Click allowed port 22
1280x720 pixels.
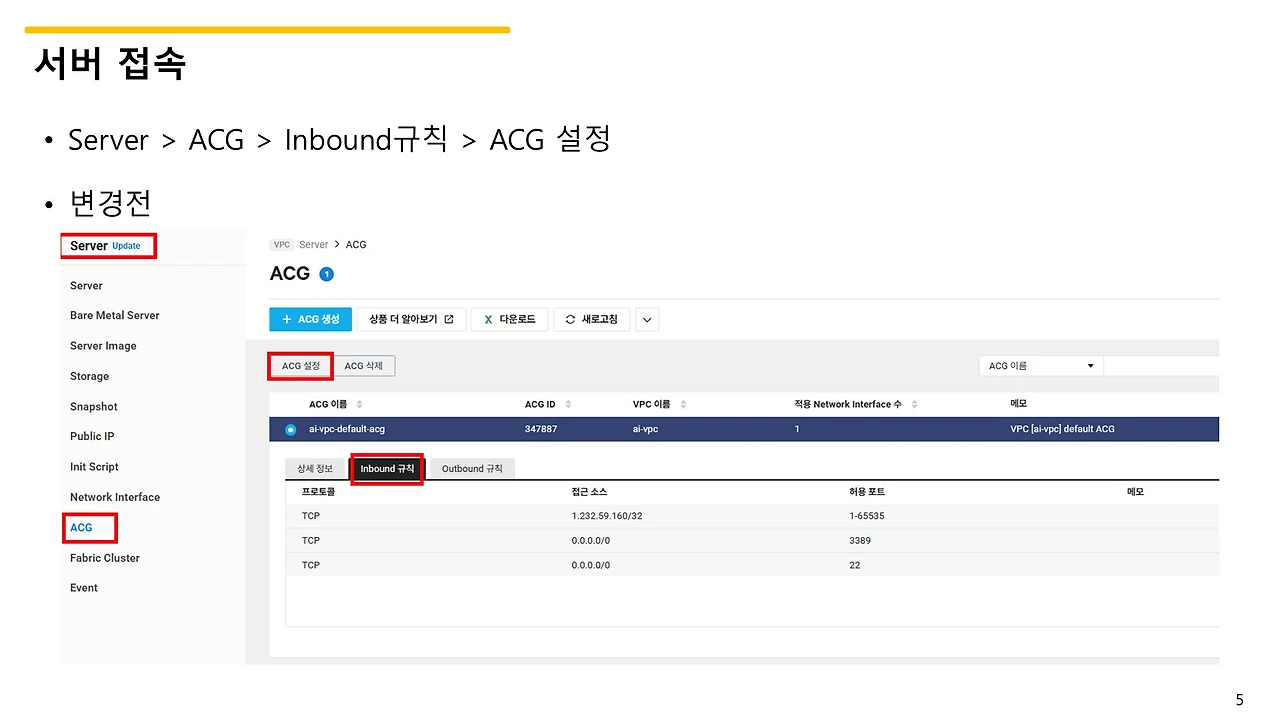click(854, 565)
